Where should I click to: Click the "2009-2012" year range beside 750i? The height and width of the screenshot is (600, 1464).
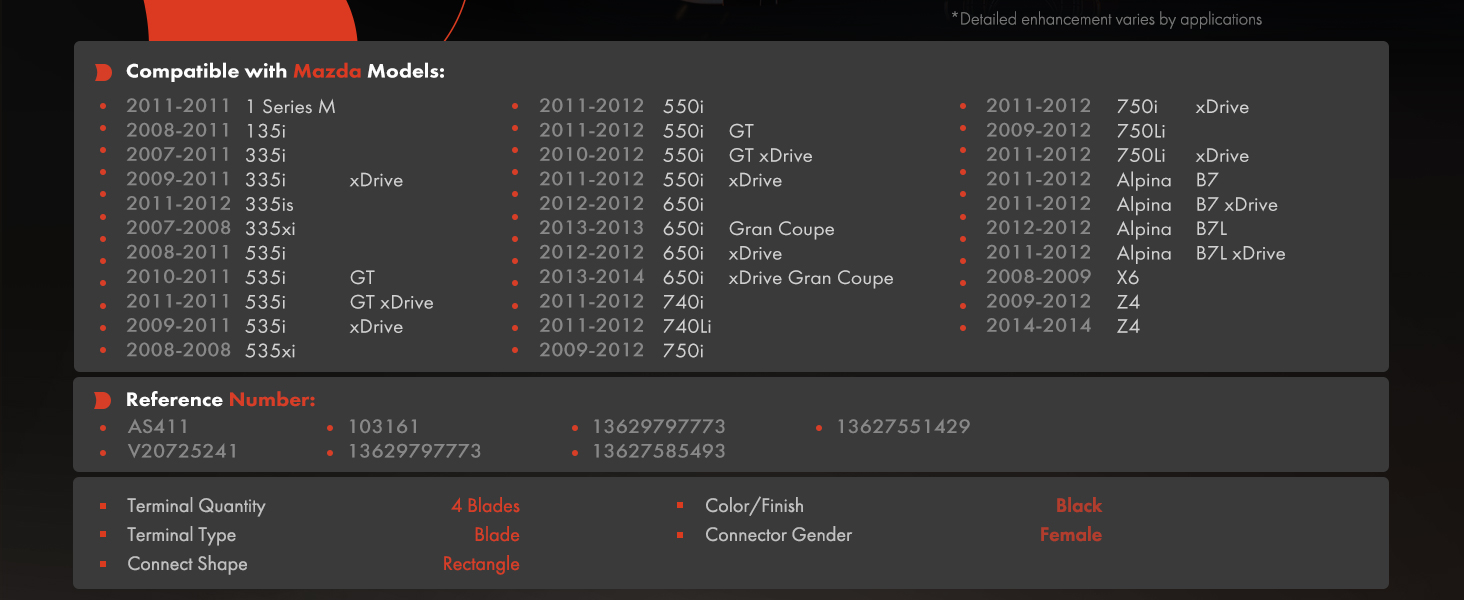click(592, 351)
